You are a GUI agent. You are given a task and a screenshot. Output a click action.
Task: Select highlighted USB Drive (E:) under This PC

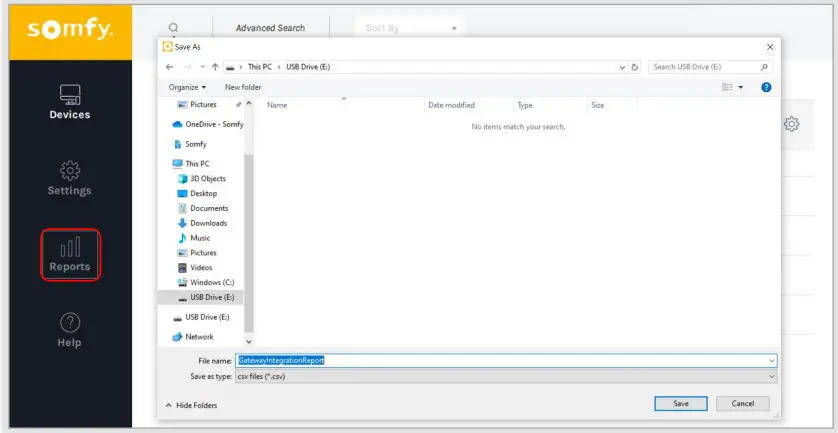pyautogui.click(x=201, y=297)
